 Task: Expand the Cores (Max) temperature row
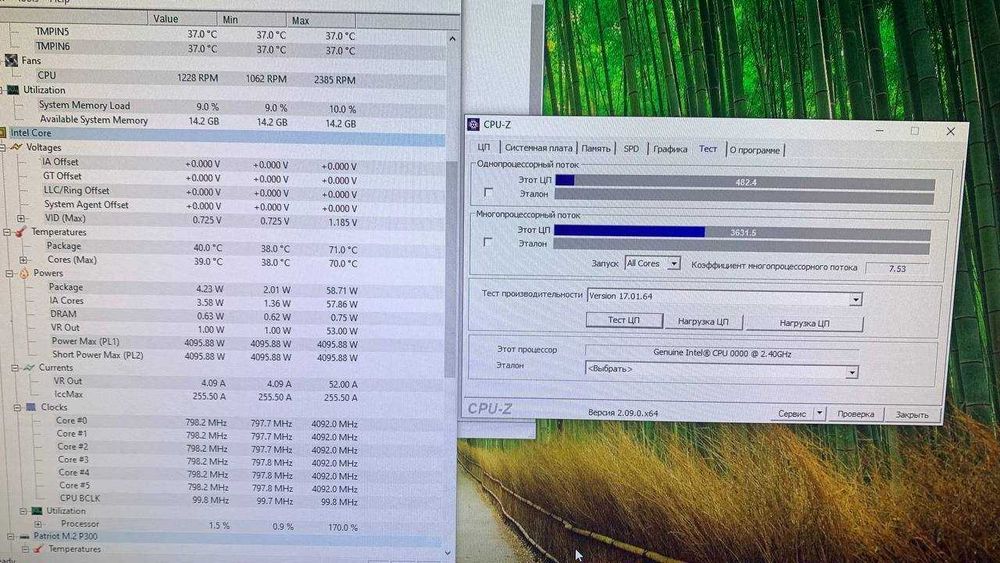(24, 260)
